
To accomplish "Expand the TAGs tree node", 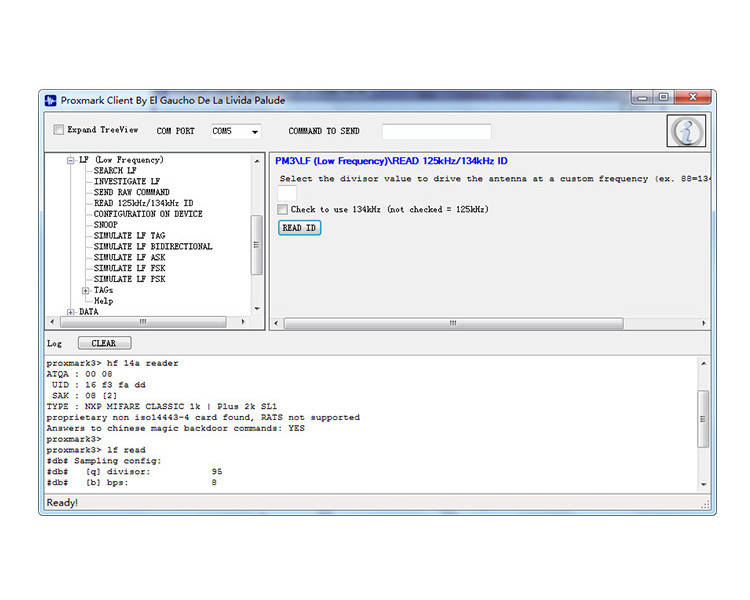I will [86, 290].
